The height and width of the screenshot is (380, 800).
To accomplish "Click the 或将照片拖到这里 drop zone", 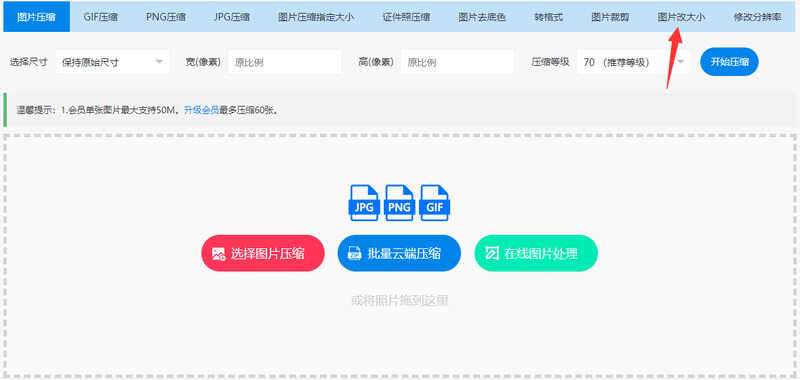I will [x=399, y=300].
